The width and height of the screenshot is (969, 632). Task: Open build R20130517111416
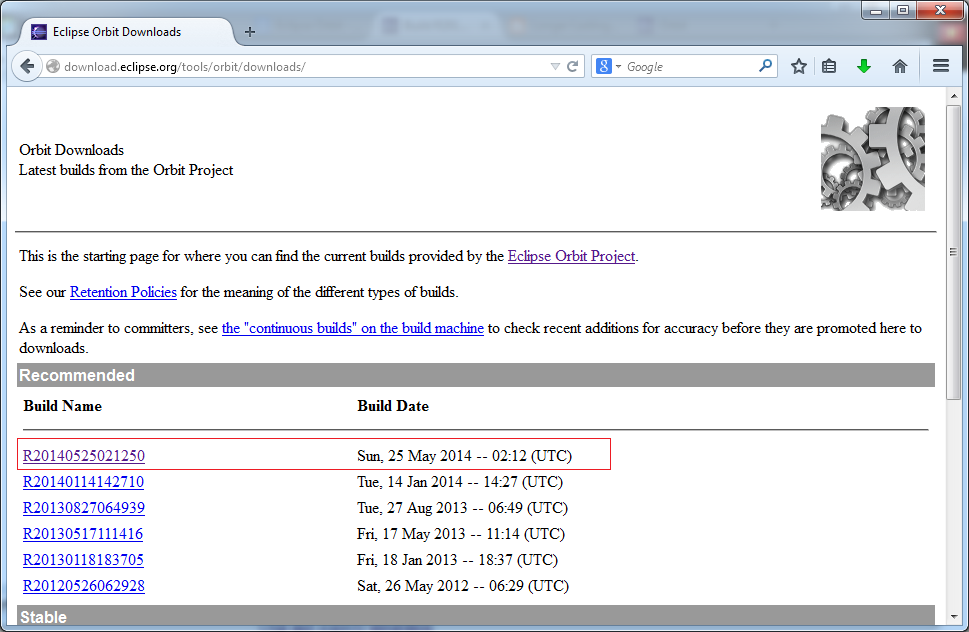click(83, 534)
